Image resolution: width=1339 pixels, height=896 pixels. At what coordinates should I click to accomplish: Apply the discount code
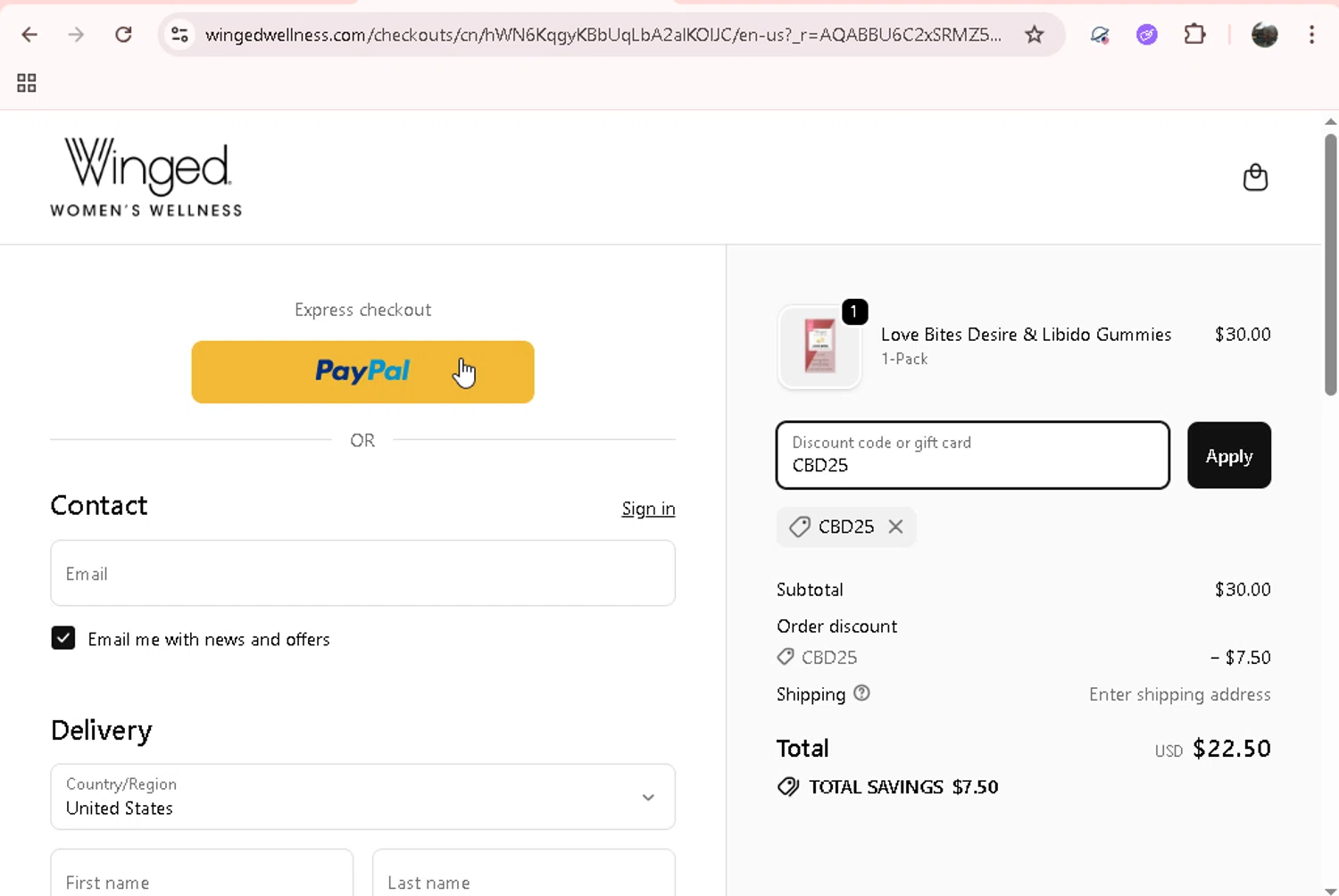pos(1228,455)
